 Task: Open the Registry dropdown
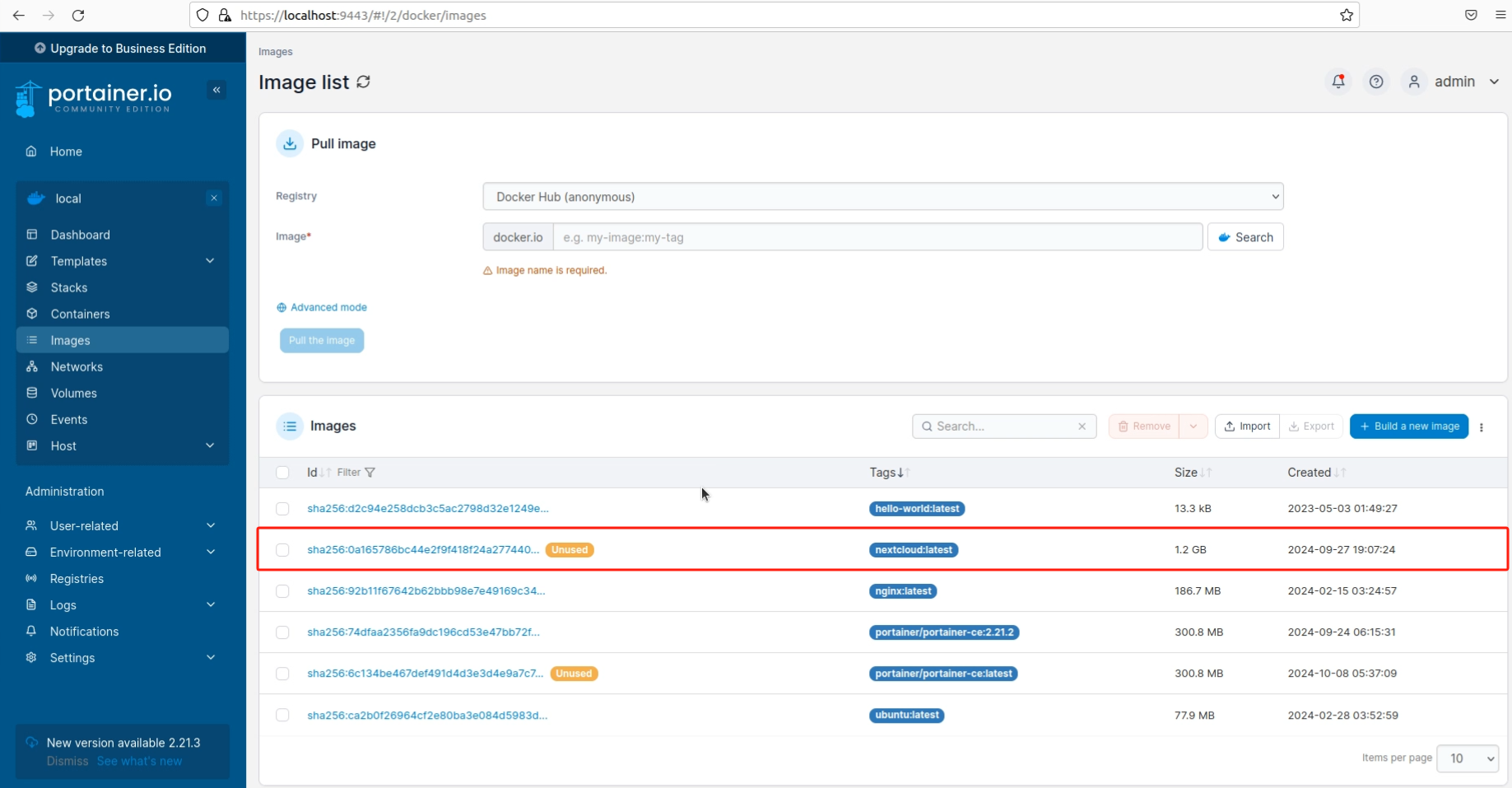pyautogui.click(x=882, y=197)
